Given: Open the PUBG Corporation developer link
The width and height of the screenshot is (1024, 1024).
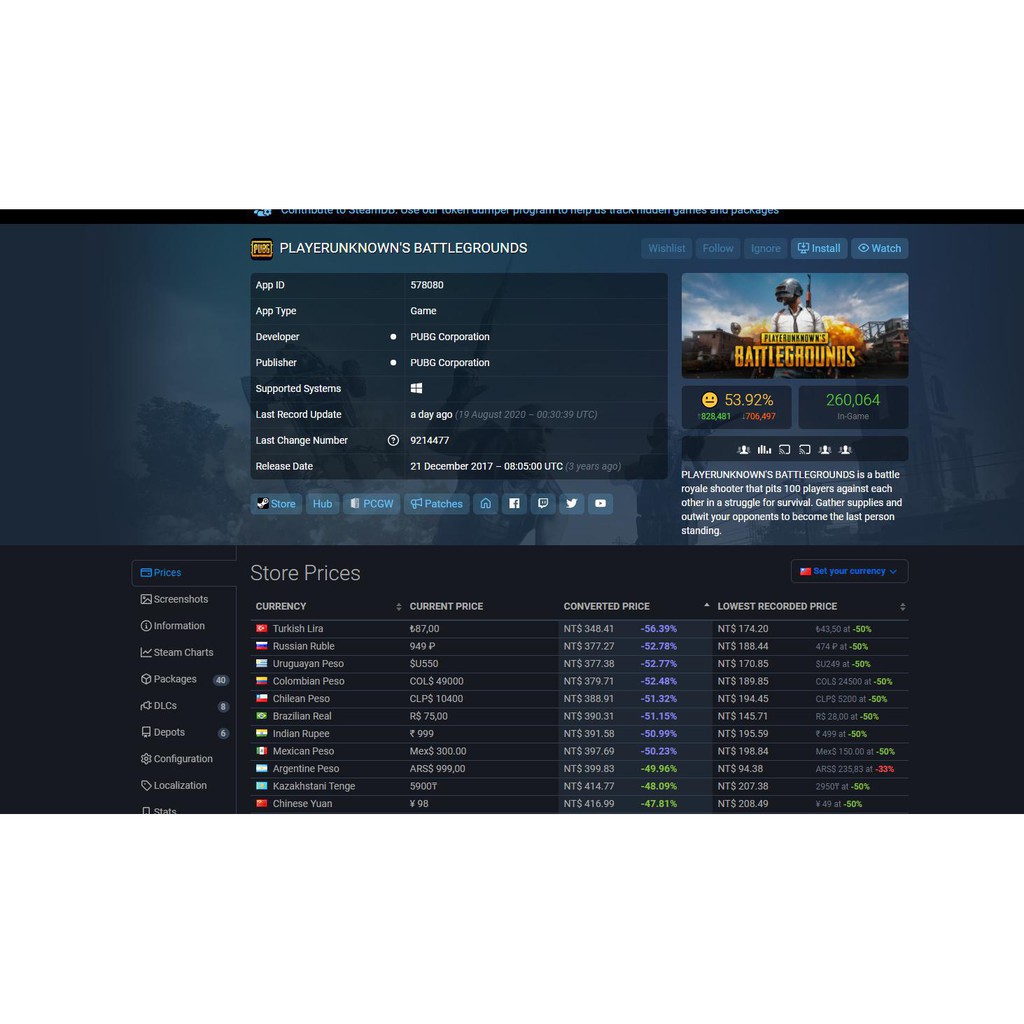Looking at the screenshot, I should [x=450, y=337].
